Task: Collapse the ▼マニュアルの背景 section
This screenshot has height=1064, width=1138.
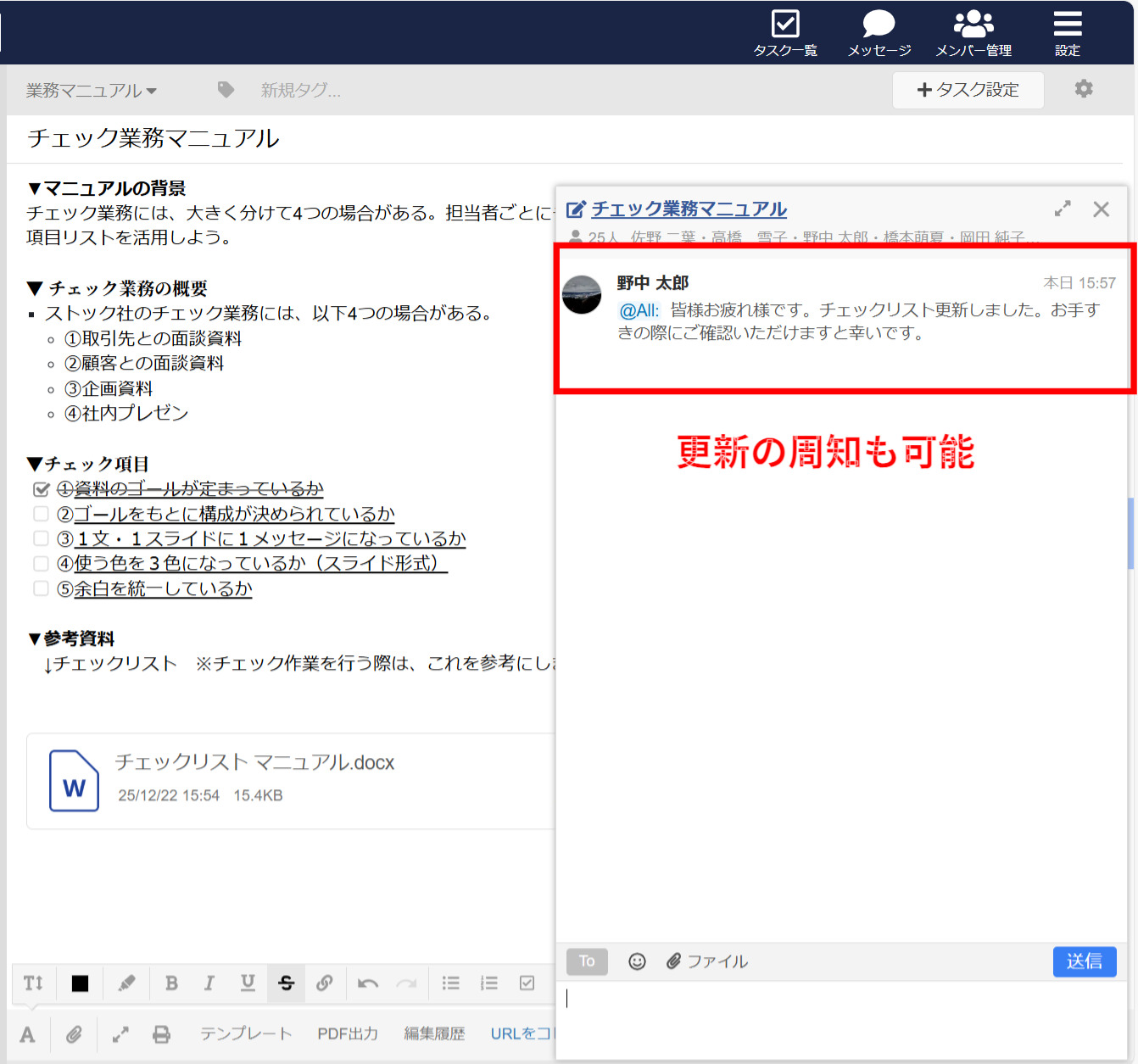Action: tap(36, 188)
